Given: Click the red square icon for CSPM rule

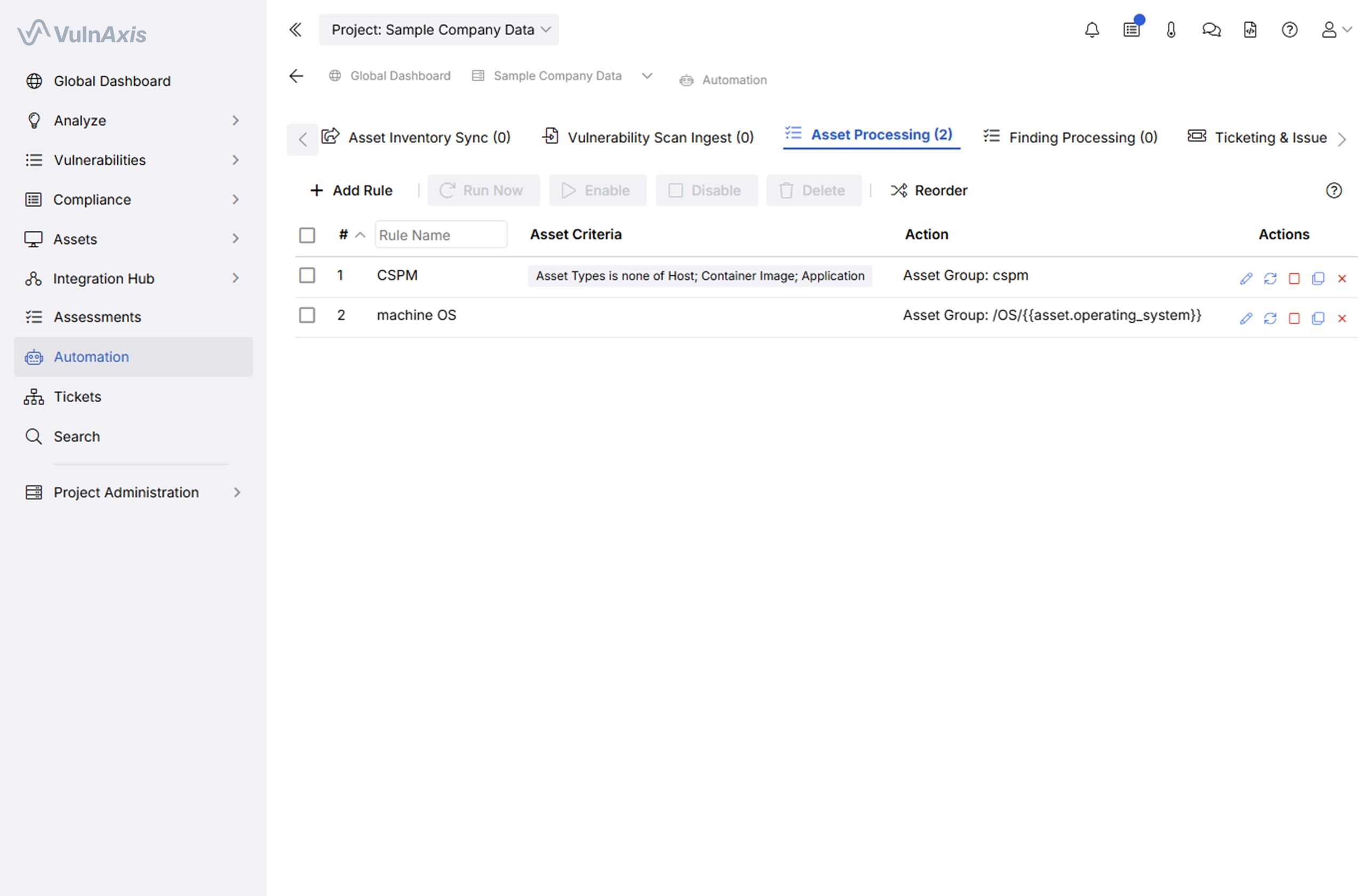Looking at the screenshot, I should point(1294,279).
